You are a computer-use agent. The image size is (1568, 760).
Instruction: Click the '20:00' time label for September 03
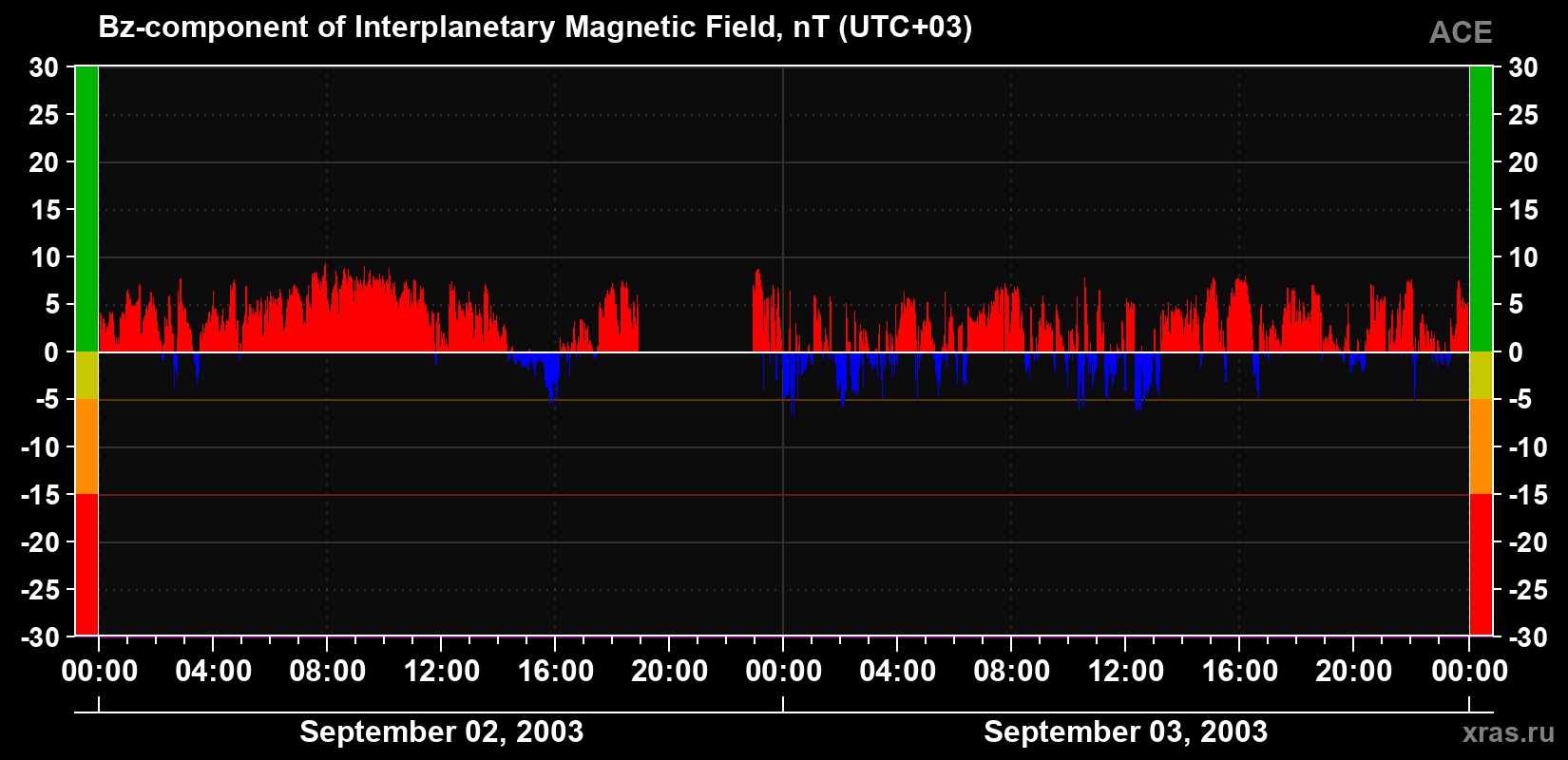tap(1354, 672)
